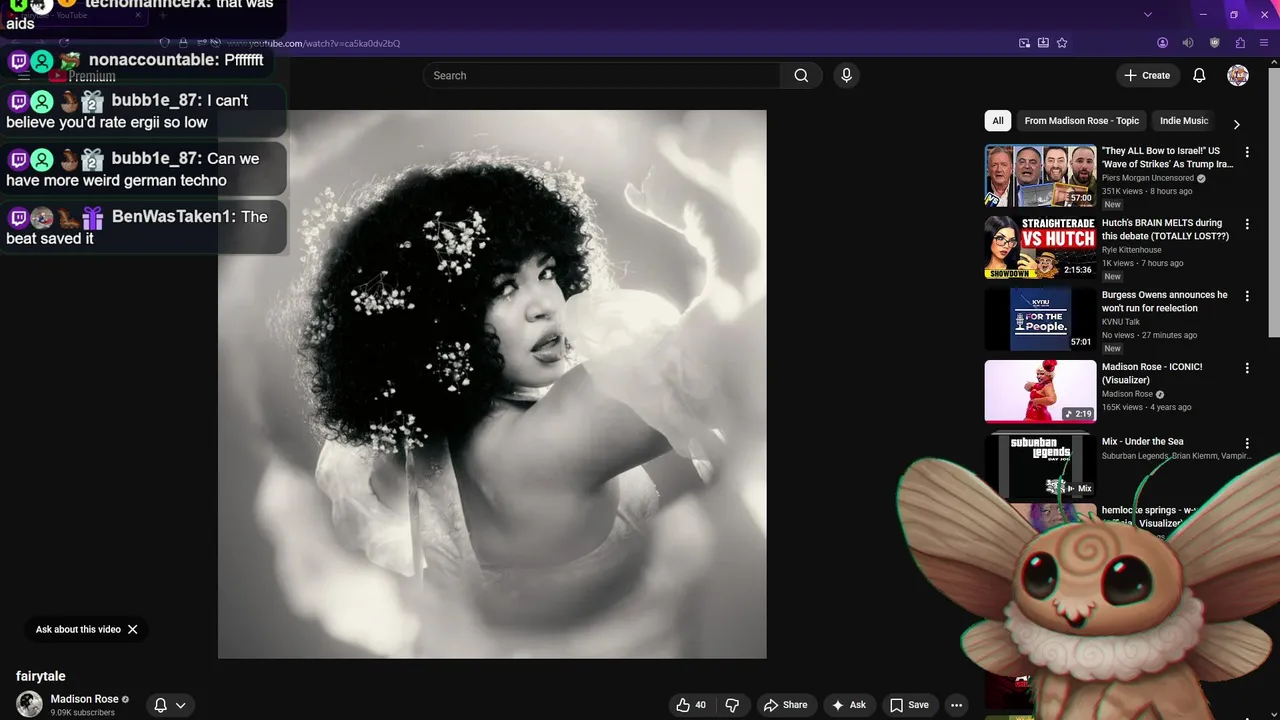Bookmark this page with the star icon
The width and height of the screenshot is (1280, 720).
click(x=1062, y=43)
